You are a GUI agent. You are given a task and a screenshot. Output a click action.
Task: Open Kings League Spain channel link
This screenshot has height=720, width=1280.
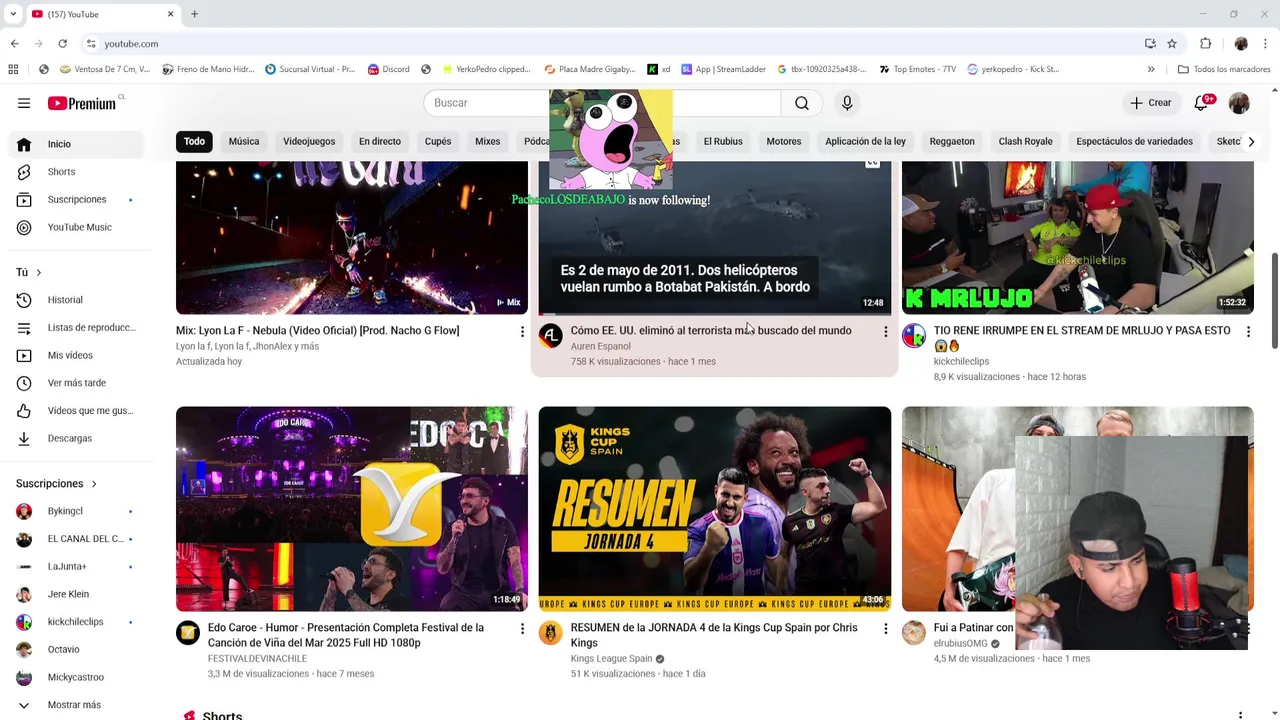(611, 658)
